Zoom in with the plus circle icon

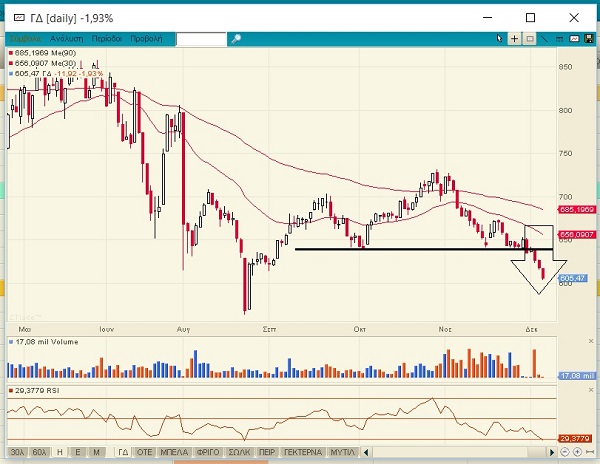coord(577,452)
